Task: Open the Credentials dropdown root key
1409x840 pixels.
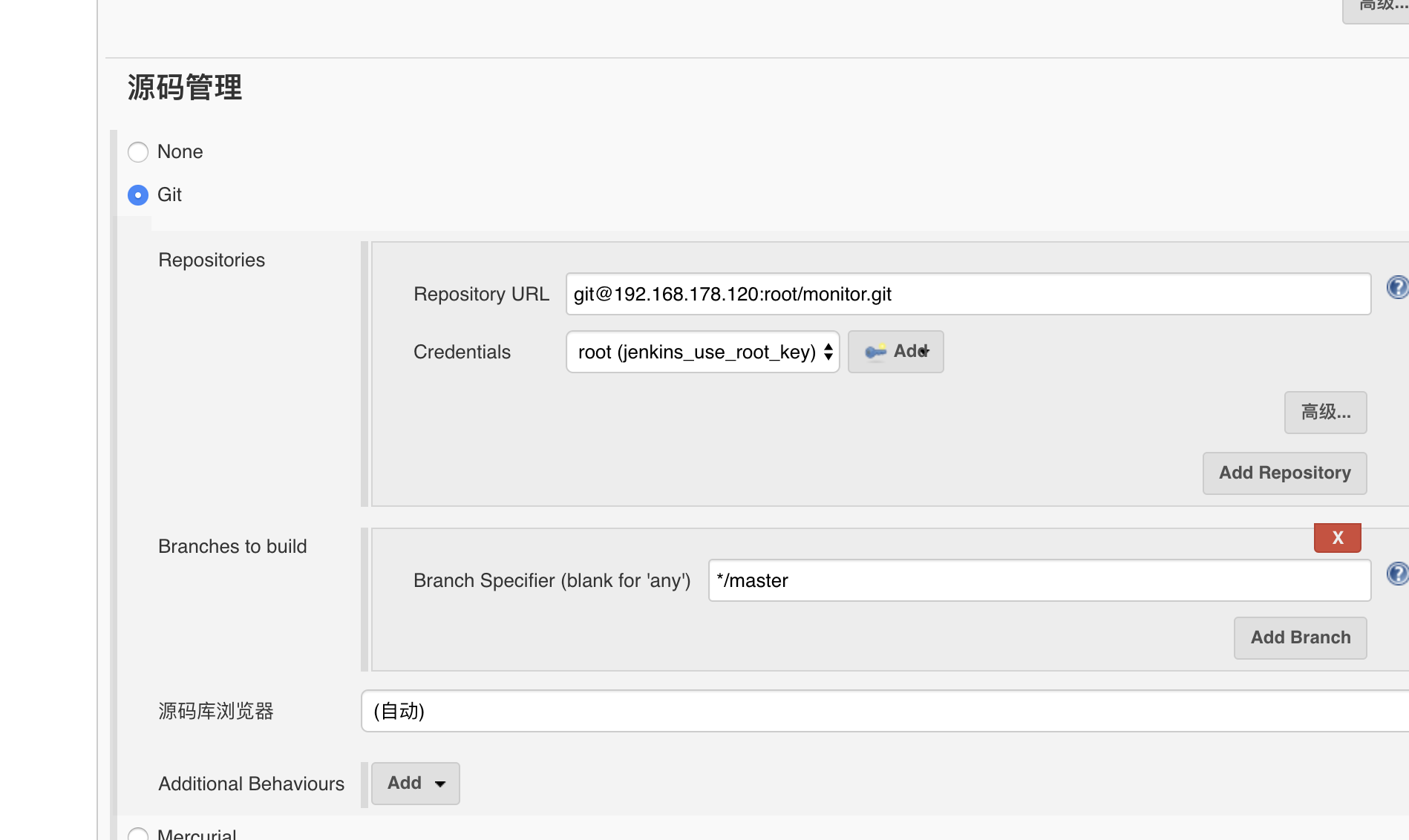Action: point(703,352)
